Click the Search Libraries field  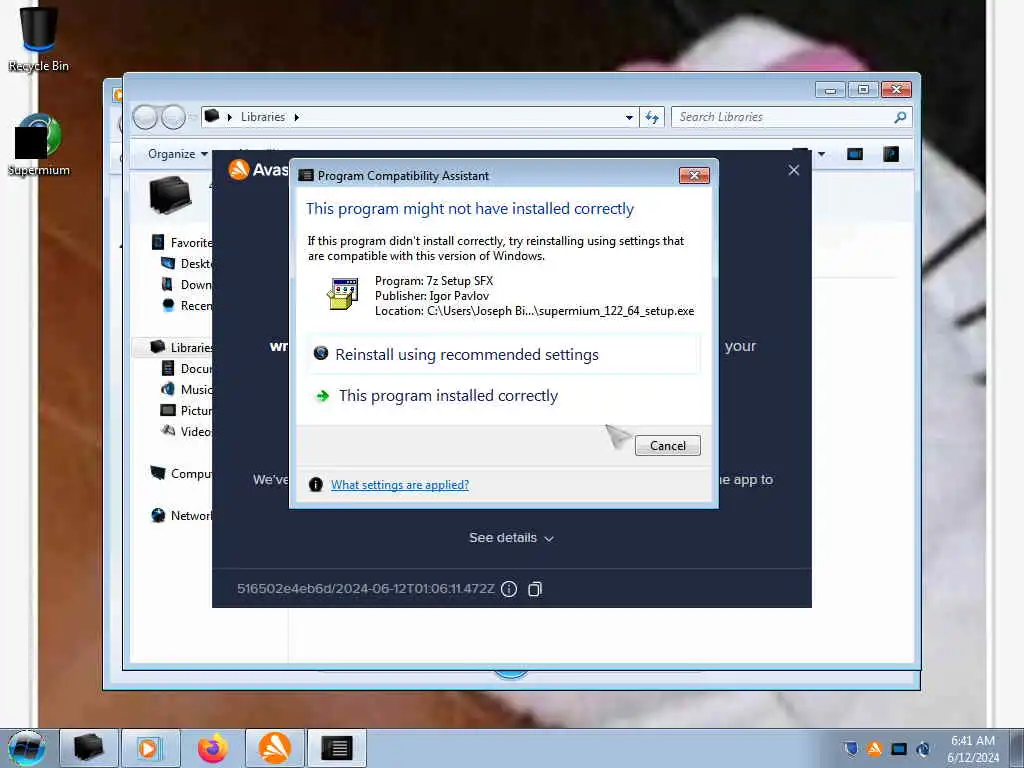[x=782, y=117]
